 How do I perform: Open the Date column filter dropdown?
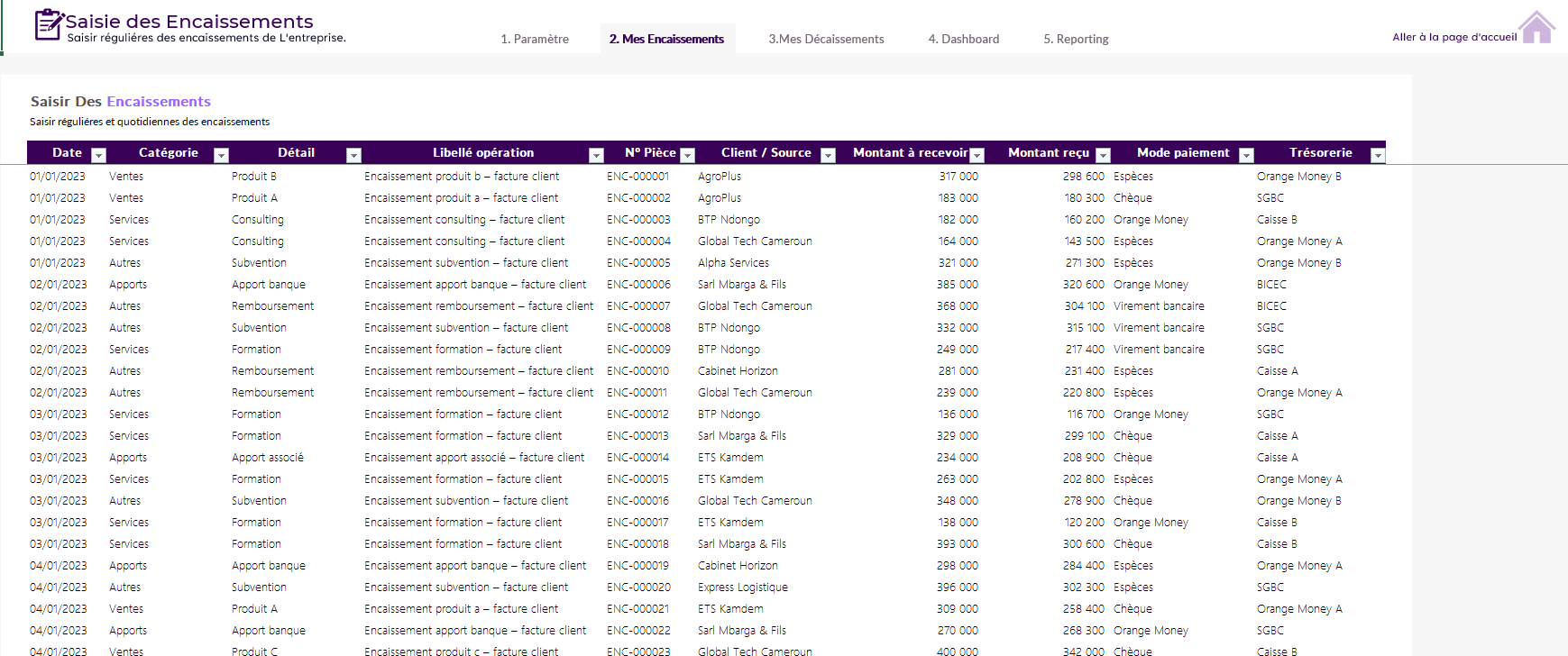coord(99,155)
